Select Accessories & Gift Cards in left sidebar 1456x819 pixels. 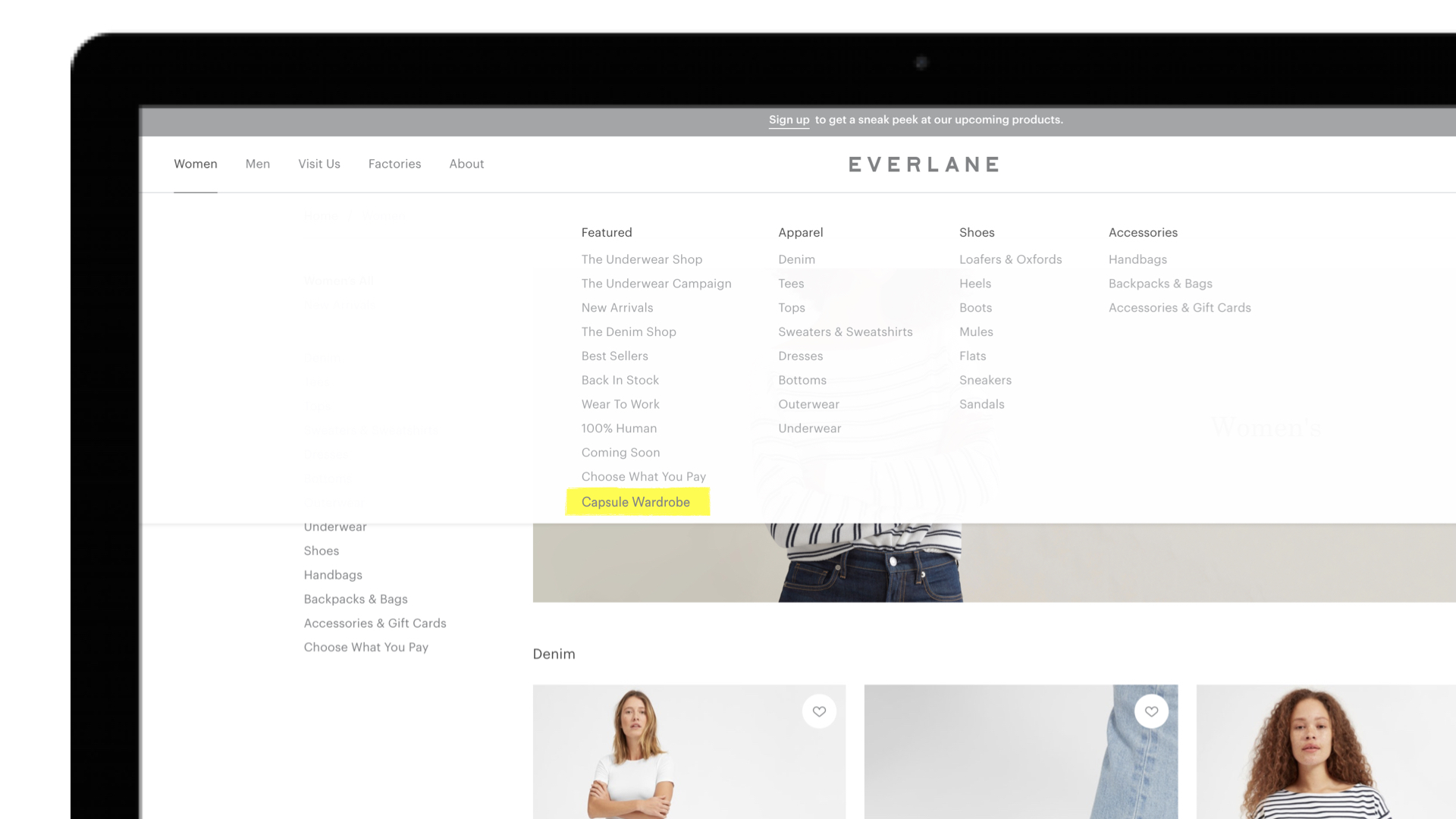[x=375, y=623]
